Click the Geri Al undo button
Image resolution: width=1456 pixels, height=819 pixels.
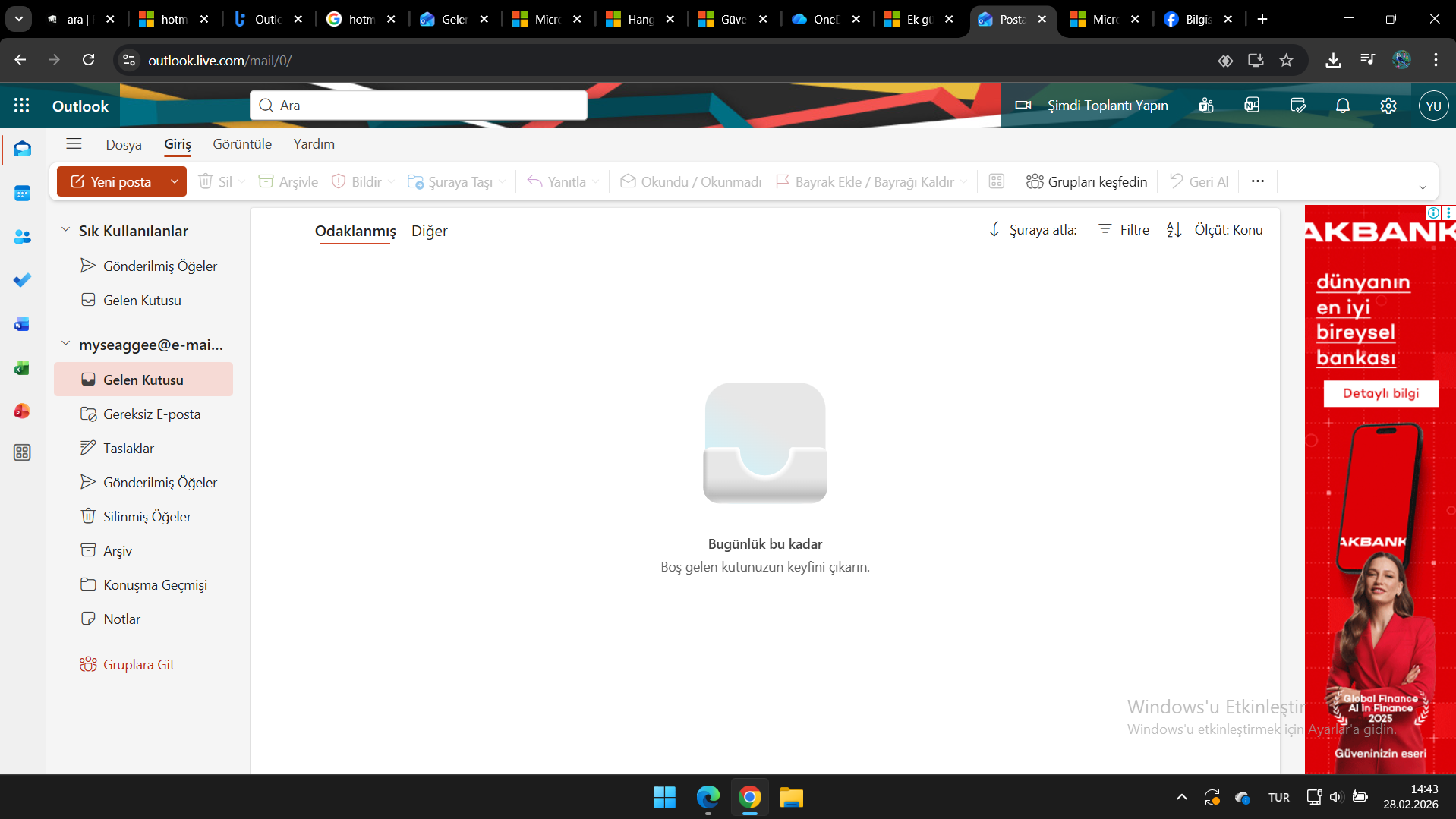click(x=1199, y=181)
